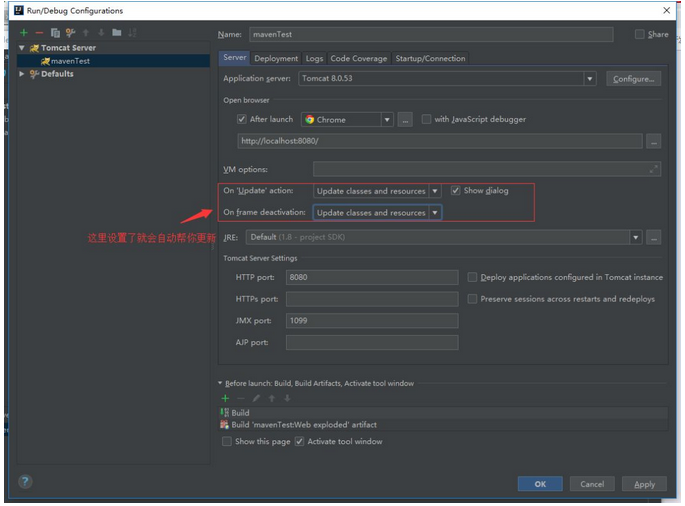The width and height of the screenshot is (685, 506).
Task: Click the VM options input field
Action: 487,170
